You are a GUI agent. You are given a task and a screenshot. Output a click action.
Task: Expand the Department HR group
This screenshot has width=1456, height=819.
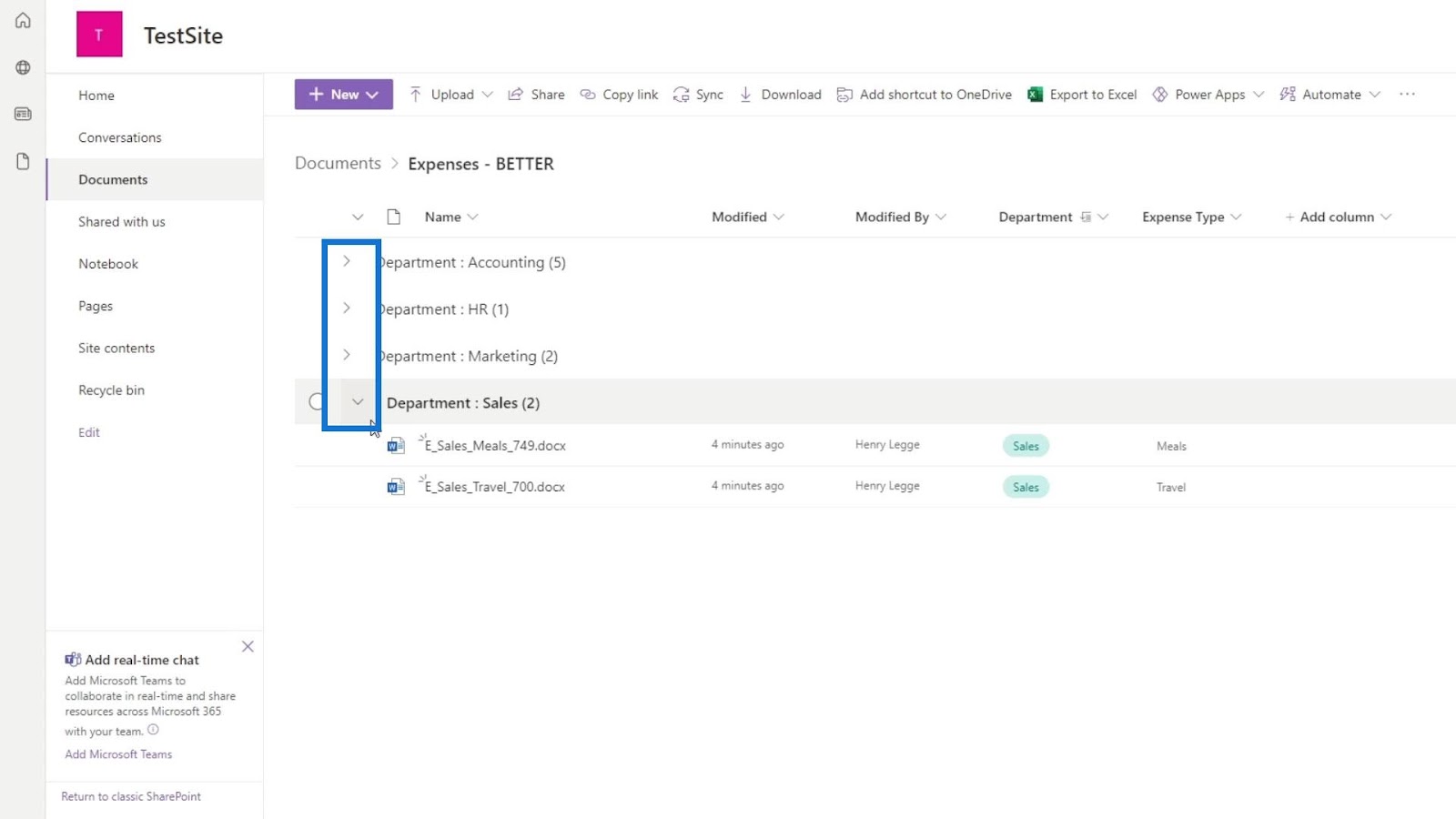(347, 308)
